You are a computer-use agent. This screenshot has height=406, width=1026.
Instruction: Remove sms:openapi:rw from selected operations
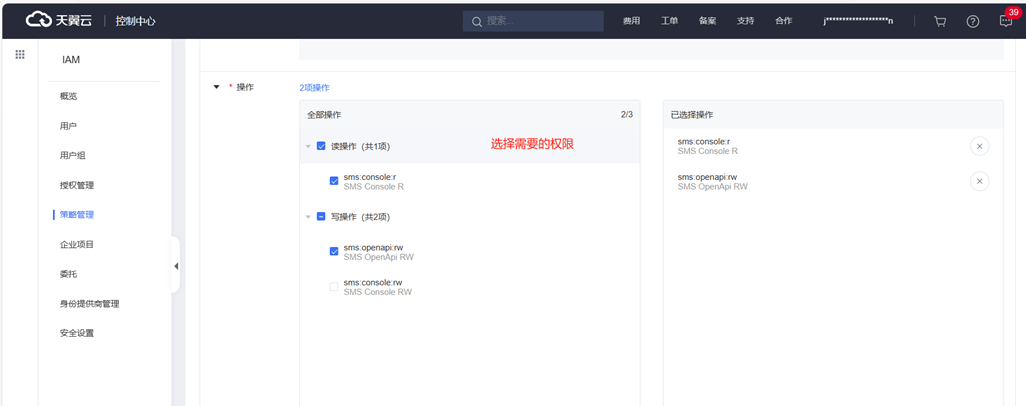(979, 181)
